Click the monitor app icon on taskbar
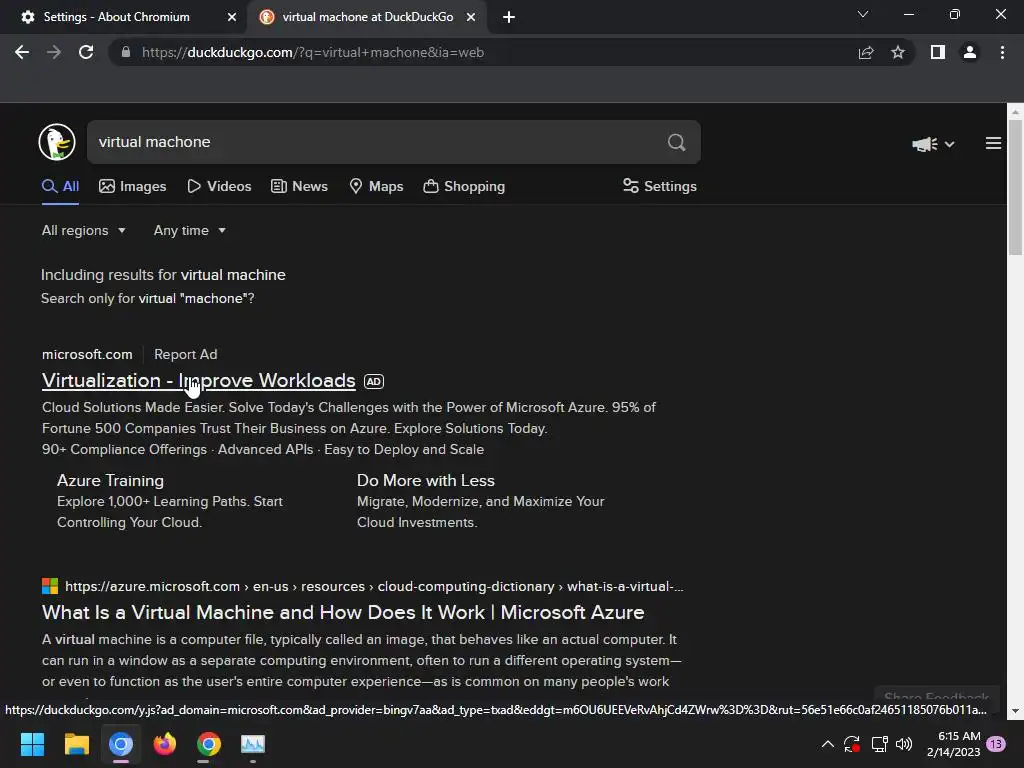Screen dimensions: 1024x768 tap(253, 744)
